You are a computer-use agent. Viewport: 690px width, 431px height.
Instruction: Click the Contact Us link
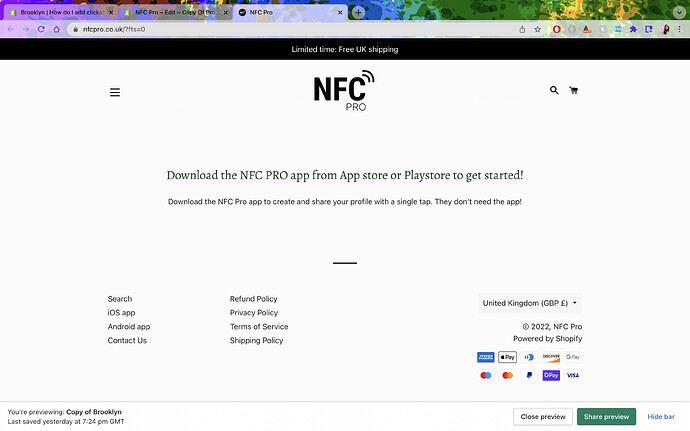(127, 340)
